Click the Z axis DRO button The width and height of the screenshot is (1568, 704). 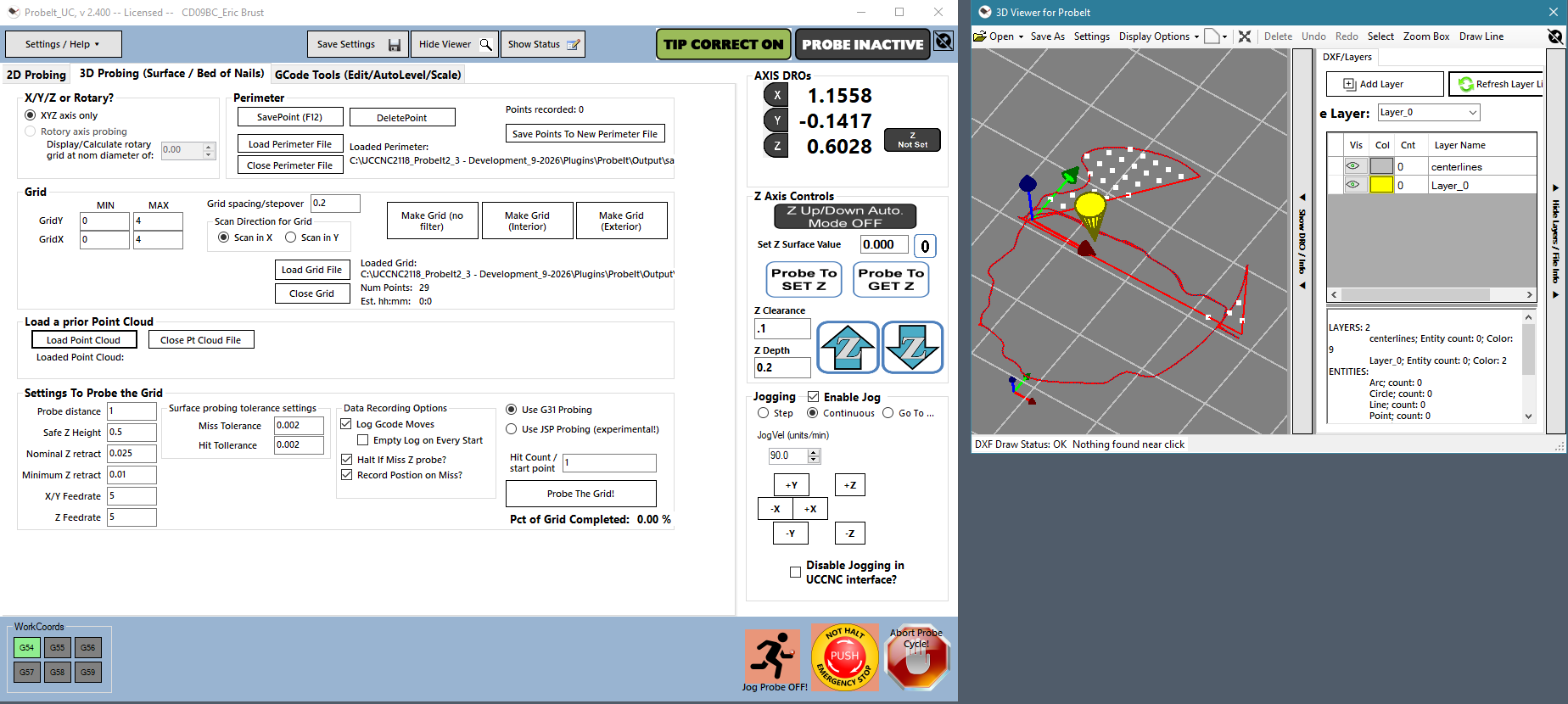pos(776,146)
